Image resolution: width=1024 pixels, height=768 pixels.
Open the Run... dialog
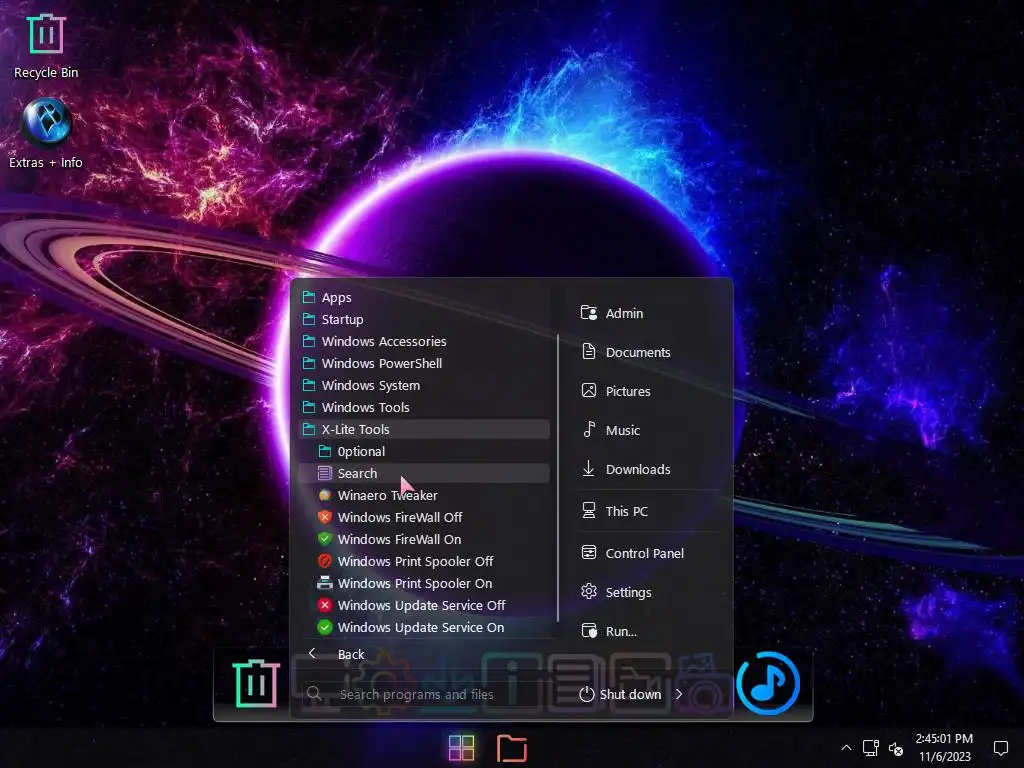click(x=651, y=632)
